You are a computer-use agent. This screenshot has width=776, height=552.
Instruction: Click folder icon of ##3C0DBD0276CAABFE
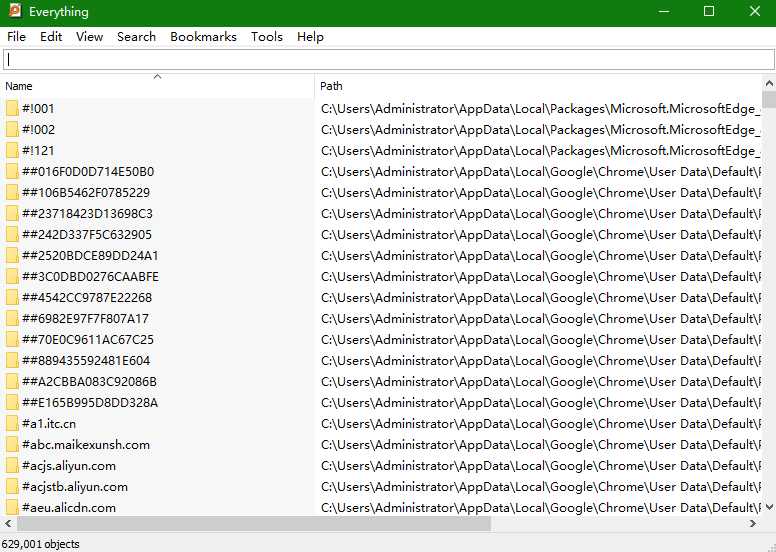(x=12, y=277)
